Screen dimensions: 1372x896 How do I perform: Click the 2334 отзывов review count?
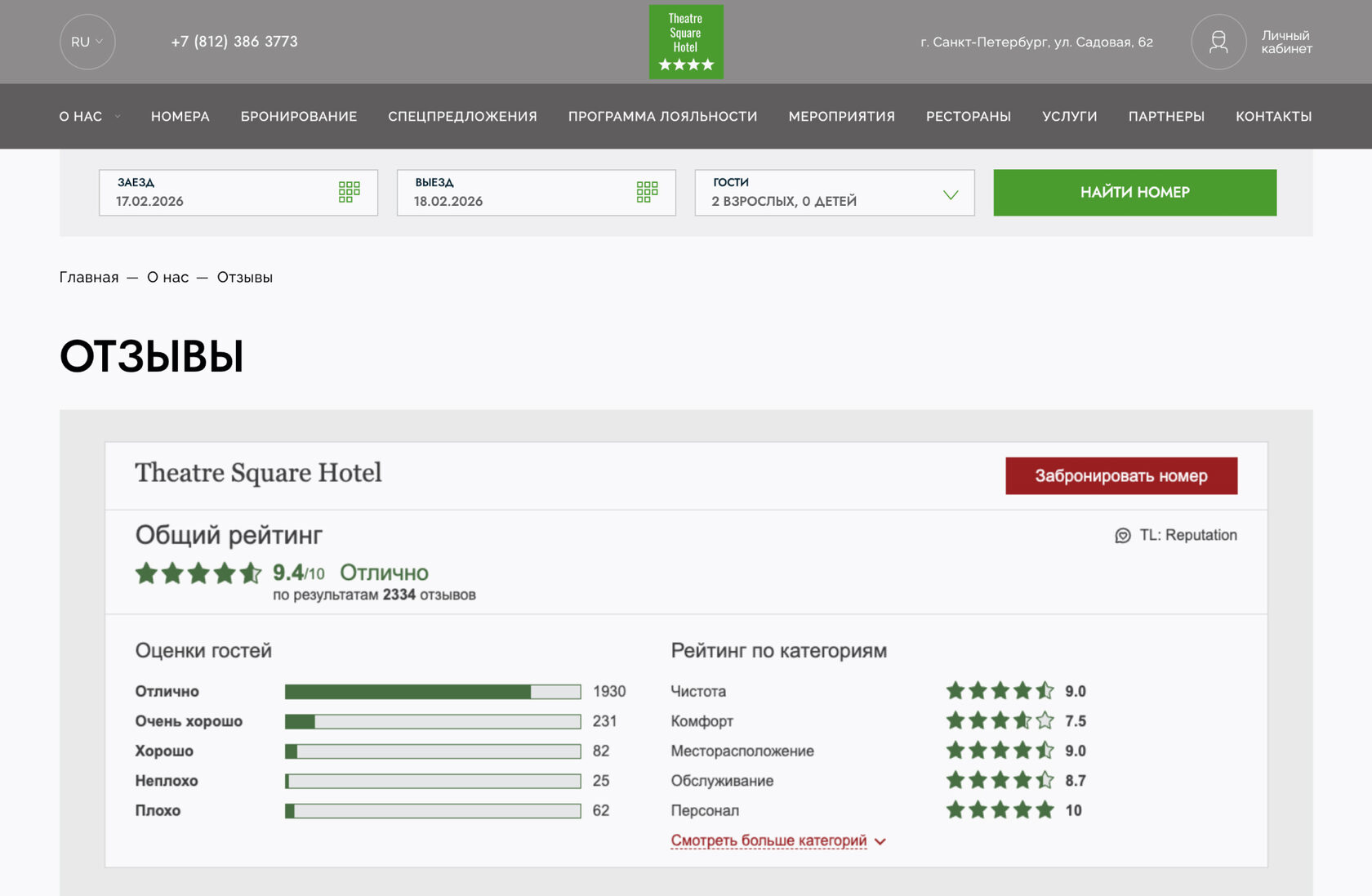[x=430, y=595]
